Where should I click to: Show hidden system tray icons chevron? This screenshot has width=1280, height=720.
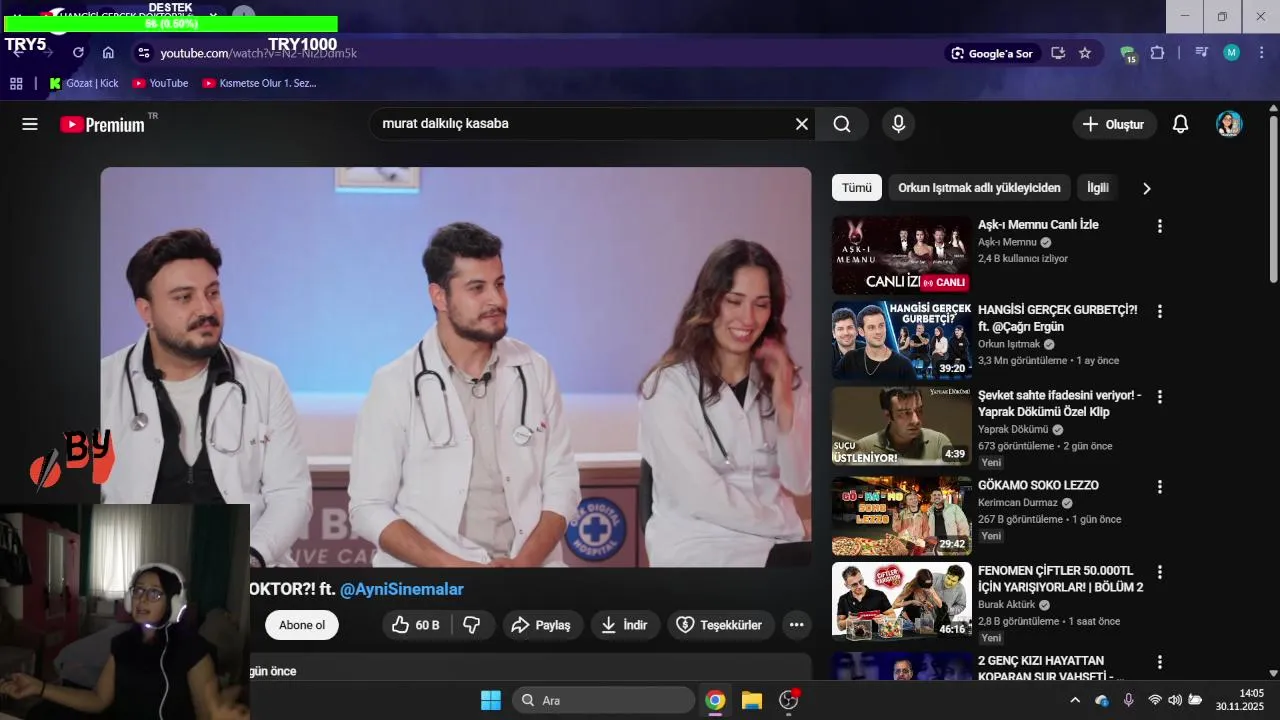(1075, 700)
